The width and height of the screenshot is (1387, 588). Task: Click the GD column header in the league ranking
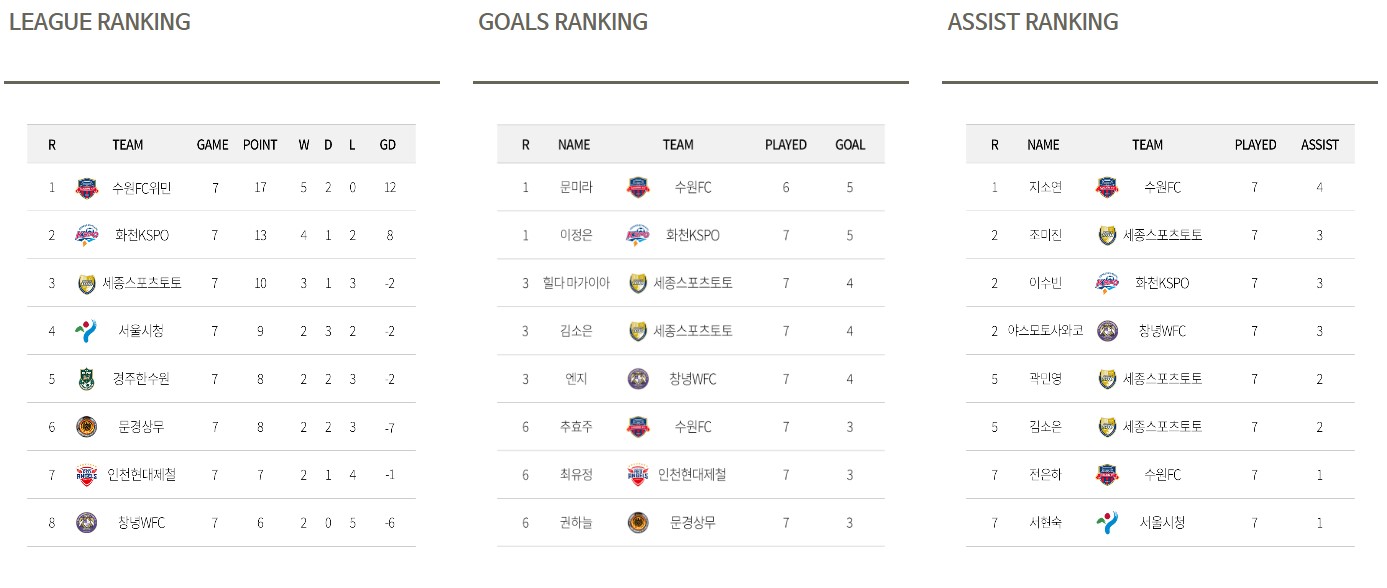[x=388, y=145]
